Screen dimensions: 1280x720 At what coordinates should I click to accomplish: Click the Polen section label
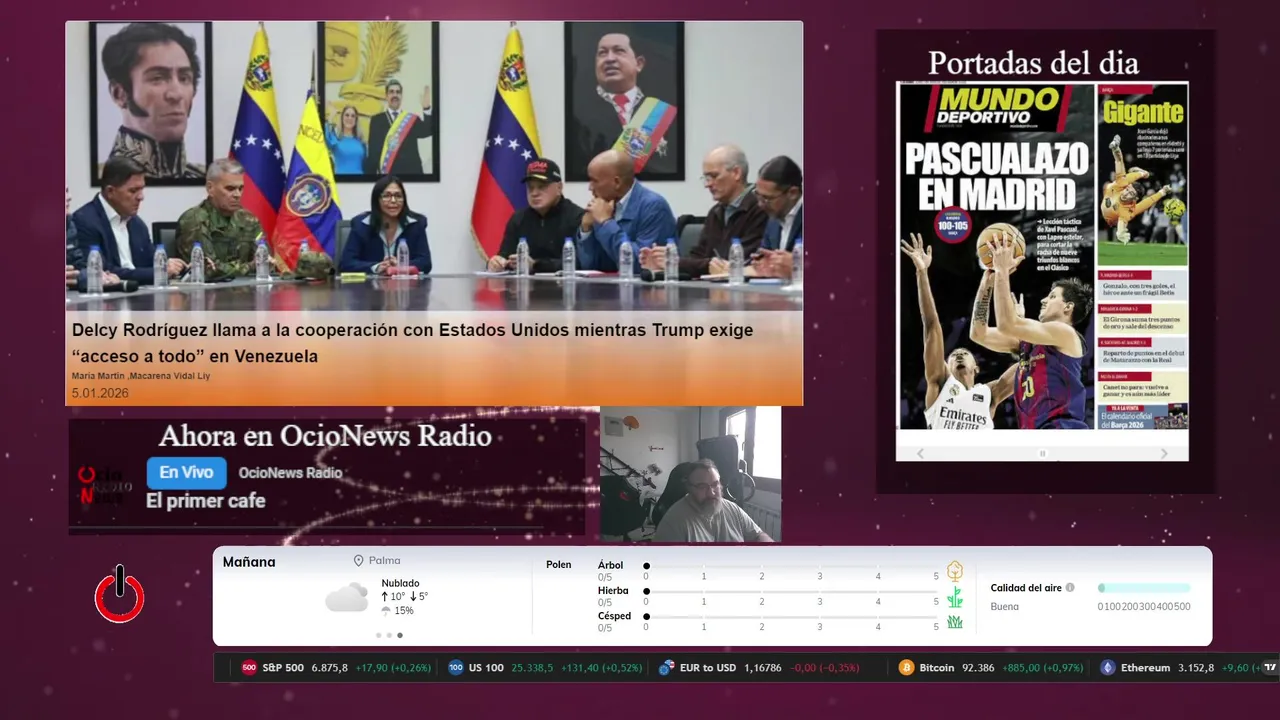click(x=559, y=565)
